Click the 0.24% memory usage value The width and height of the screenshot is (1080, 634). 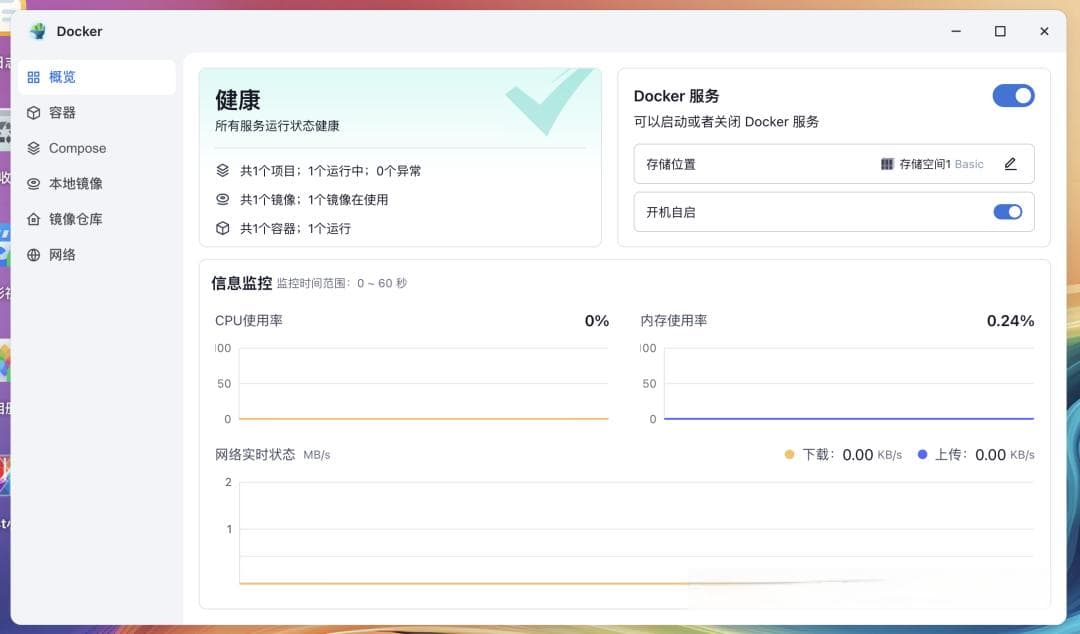coord(1010,320)
